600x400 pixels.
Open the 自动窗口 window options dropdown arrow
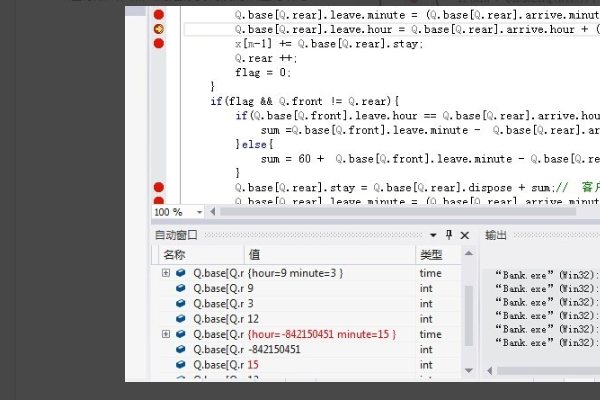pos(433,235)
